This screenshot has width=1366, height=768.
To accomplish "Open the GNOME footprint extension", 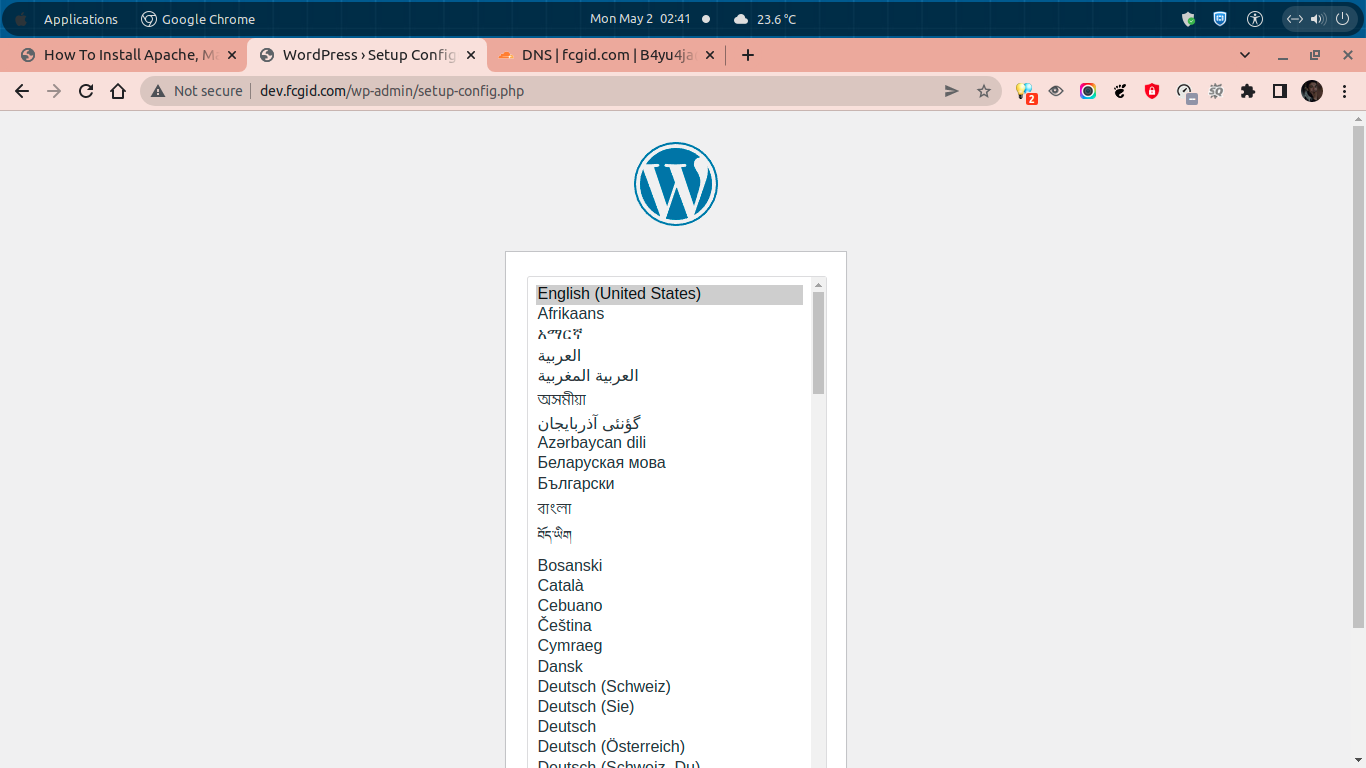I will tap(1120, 91).
